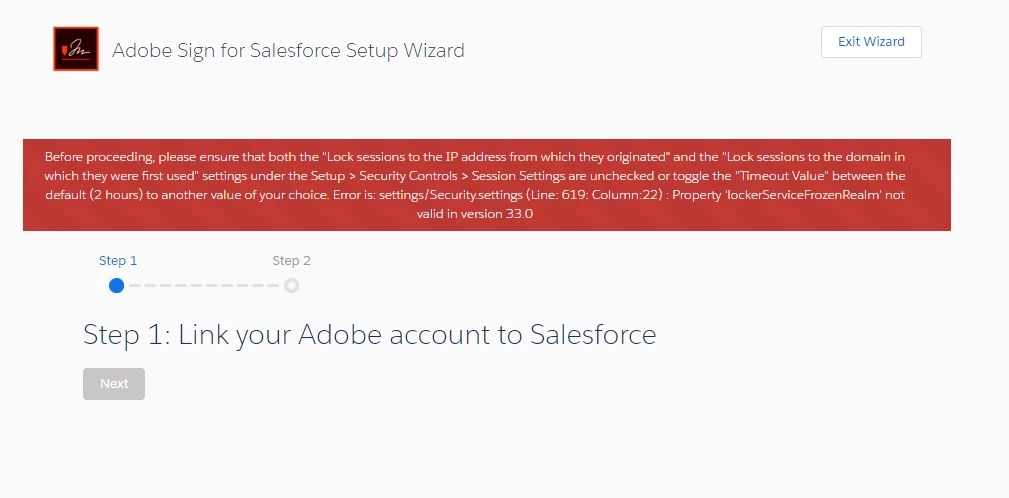Click dashed progress line between the steps

tap(204, 285)
